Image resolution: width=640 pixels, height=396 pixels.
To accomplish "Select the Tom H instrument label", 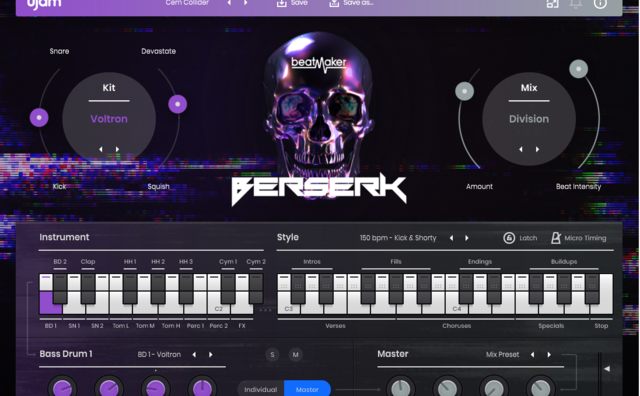I will (171, 325).
